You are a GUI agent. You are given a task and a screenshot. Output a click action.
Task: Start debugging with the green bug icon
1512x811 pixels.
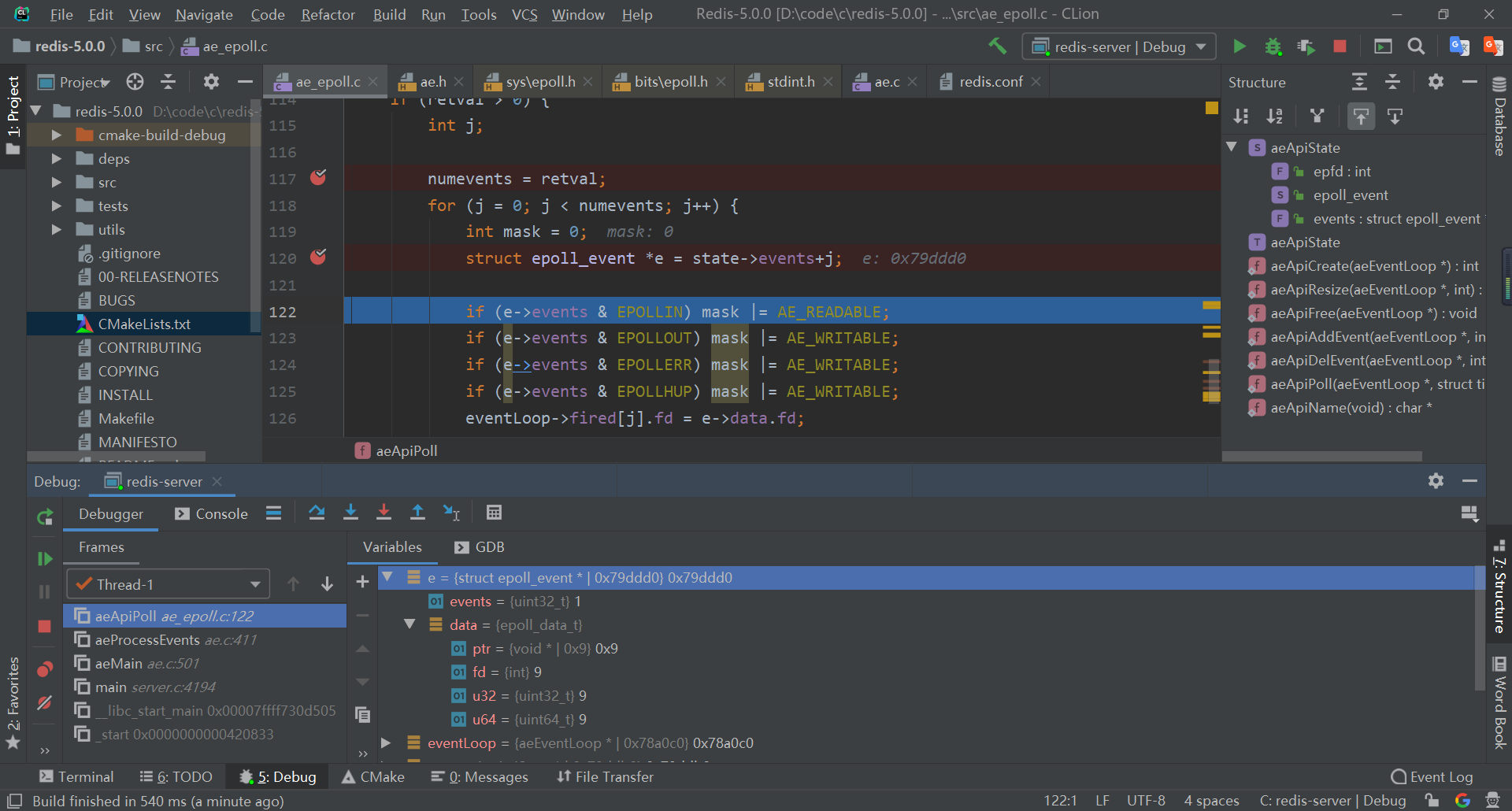[1273, 46]
